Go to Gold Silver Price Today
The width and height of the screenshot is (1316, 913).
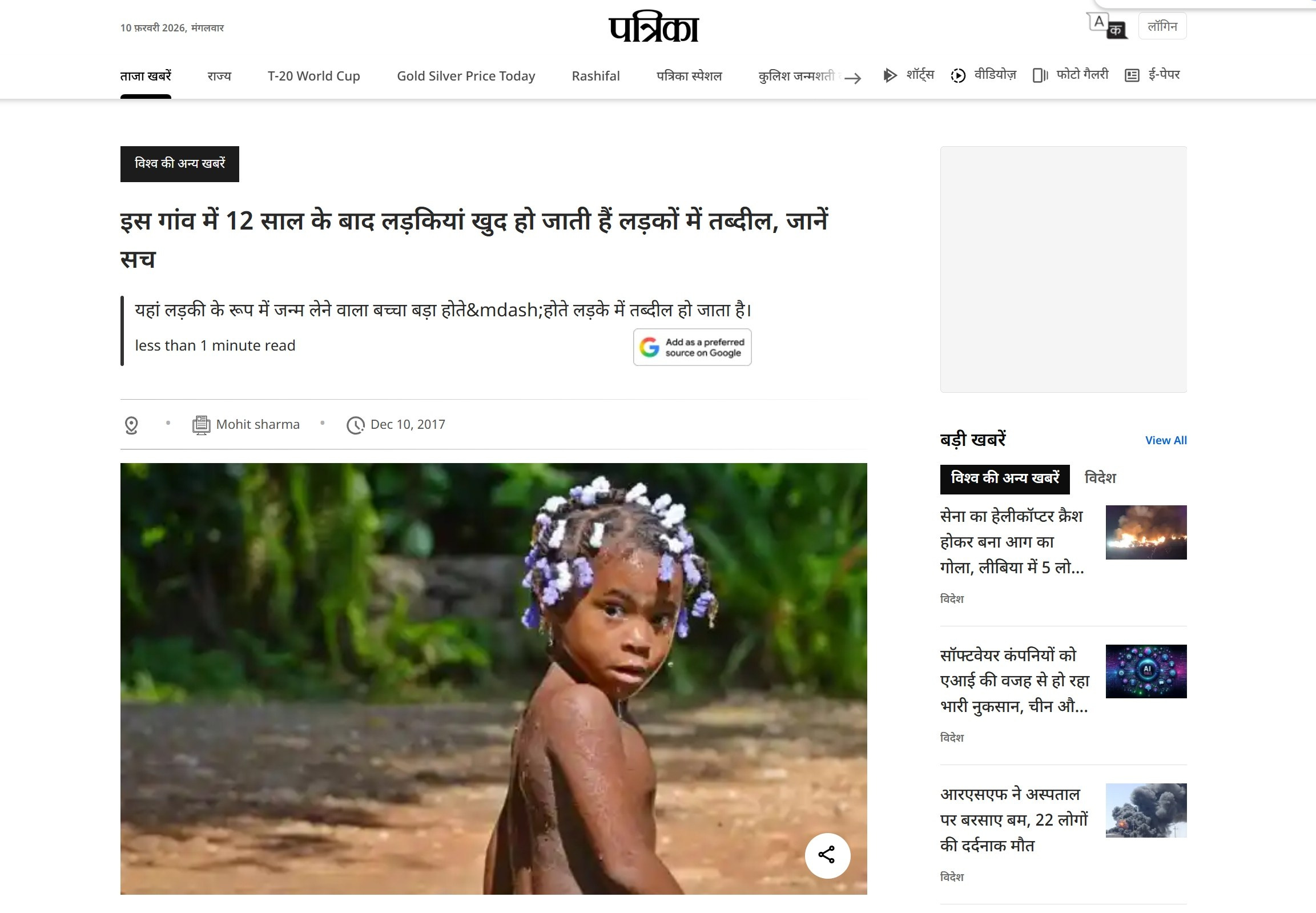click(466, 75)
